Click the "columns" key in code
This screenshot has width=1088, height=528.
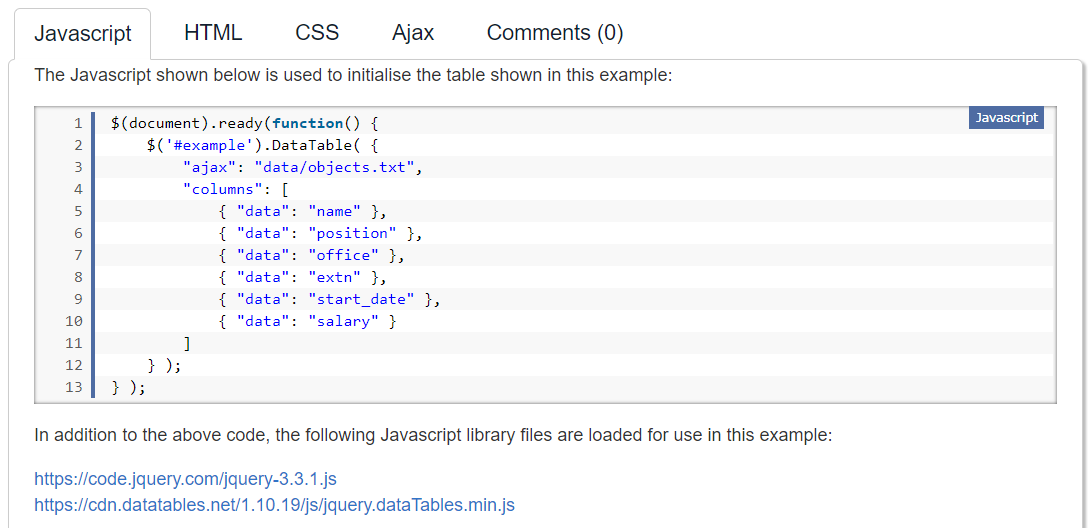tap(223, 189)
